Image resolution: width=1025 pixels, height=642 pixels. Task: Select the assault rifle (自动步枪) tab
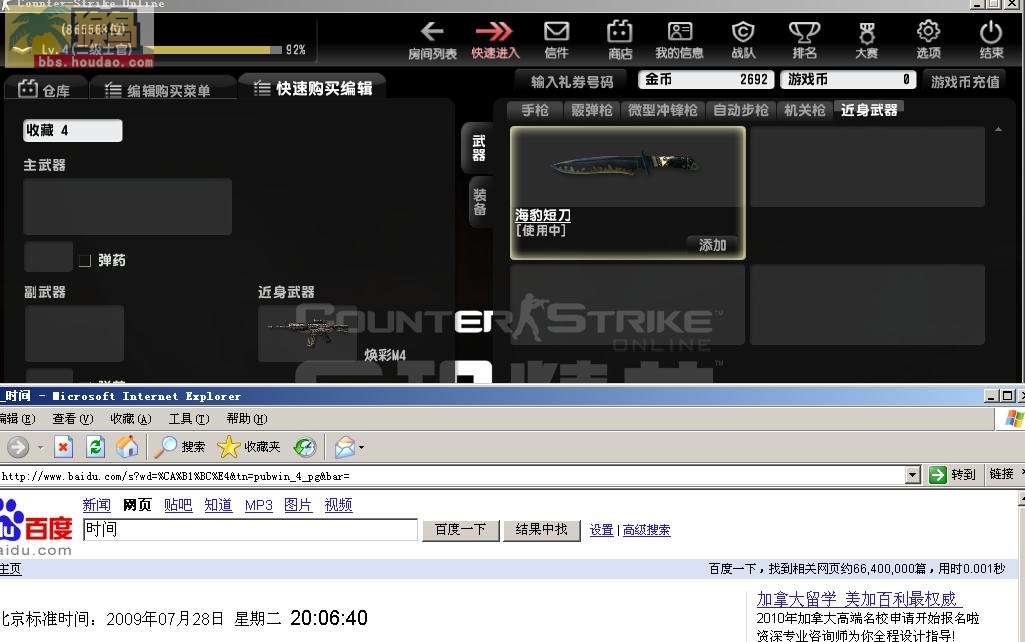coord(741,110)
